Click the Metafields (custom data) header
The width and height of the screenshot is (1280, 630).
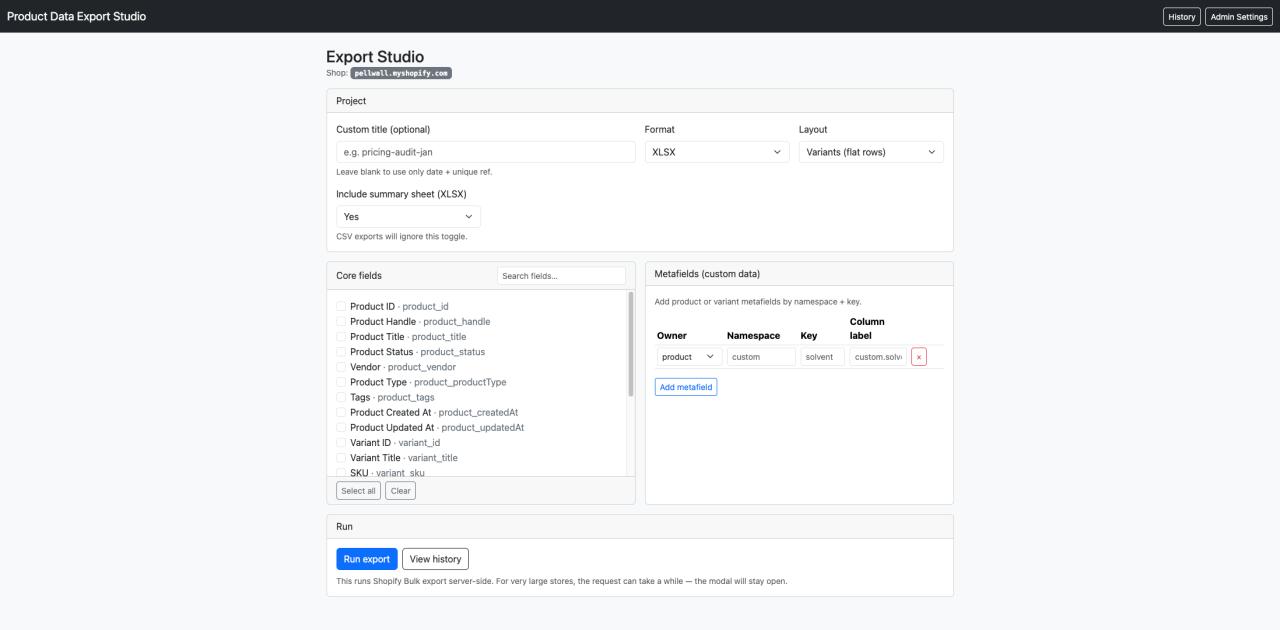(707, 274)
